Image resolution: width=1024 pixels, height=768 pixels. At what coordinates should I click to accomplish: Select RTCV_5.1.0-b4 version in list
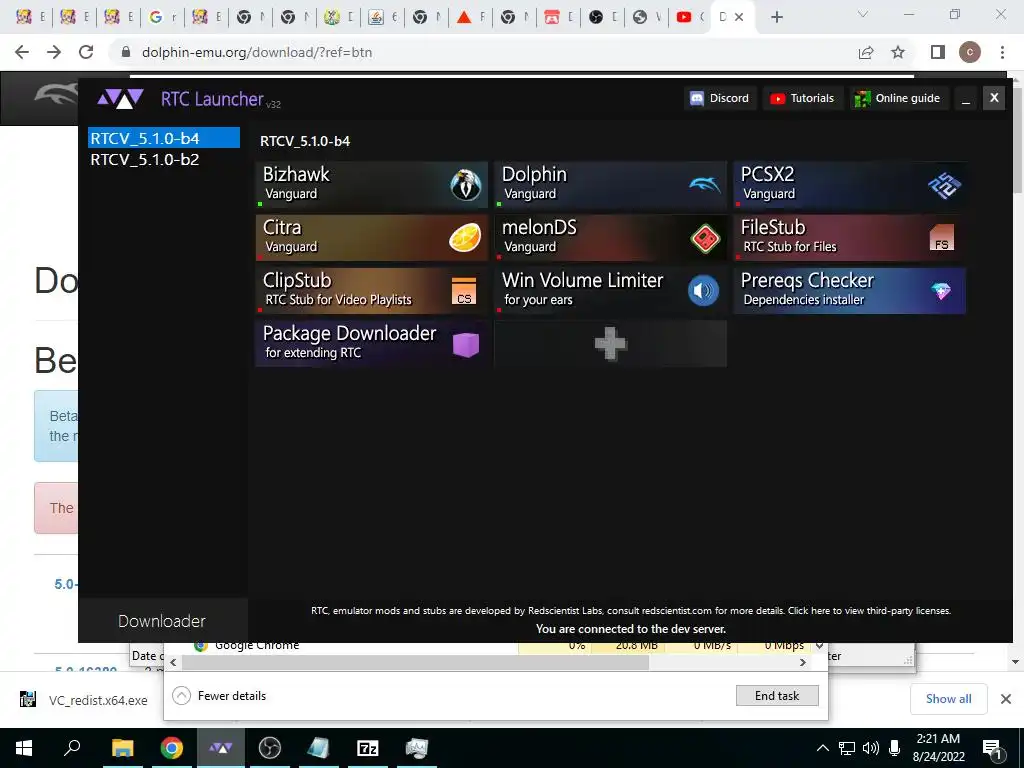tap(164, 138)
